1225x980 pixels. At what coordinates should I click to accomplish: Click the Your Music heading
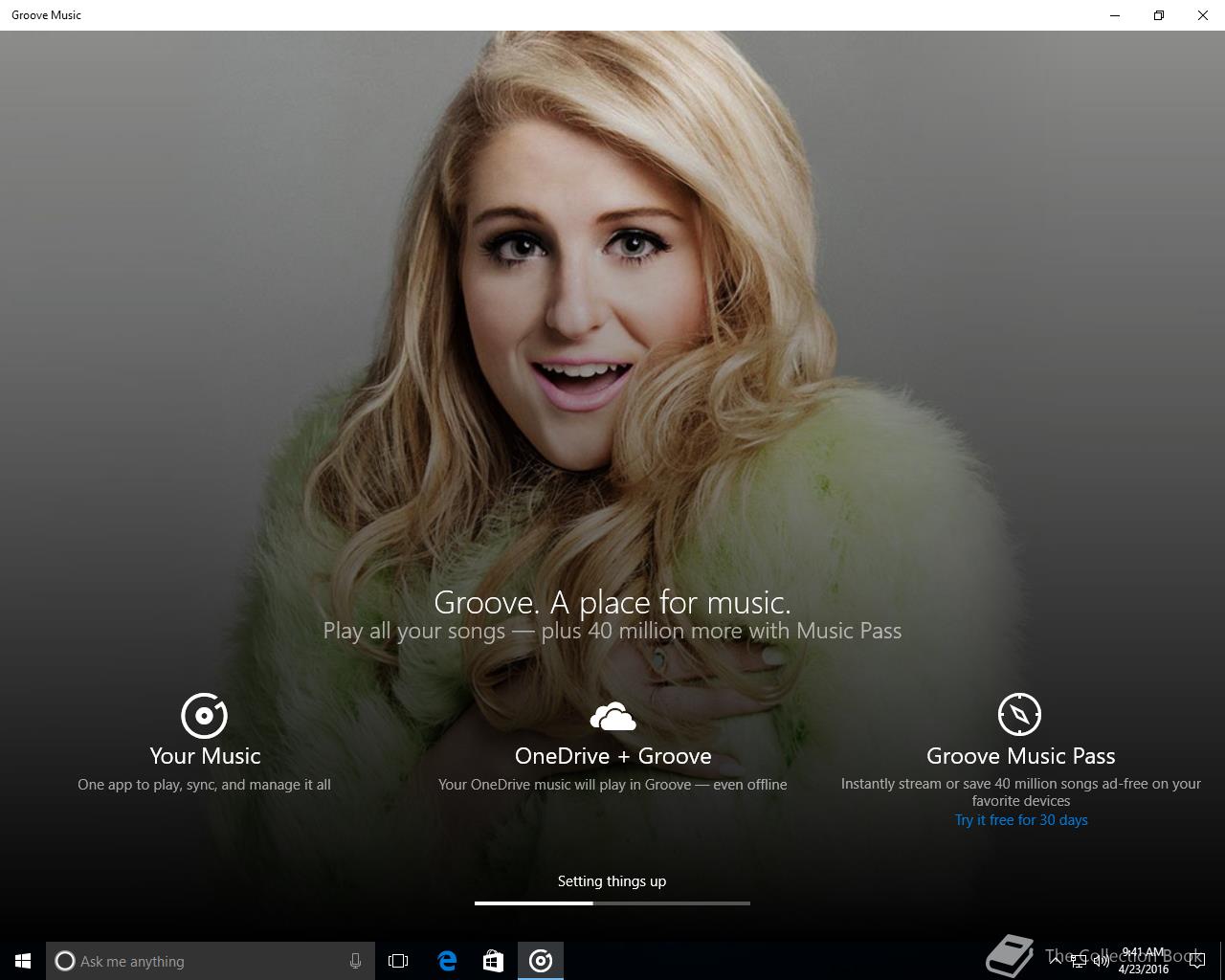point(205,756)
